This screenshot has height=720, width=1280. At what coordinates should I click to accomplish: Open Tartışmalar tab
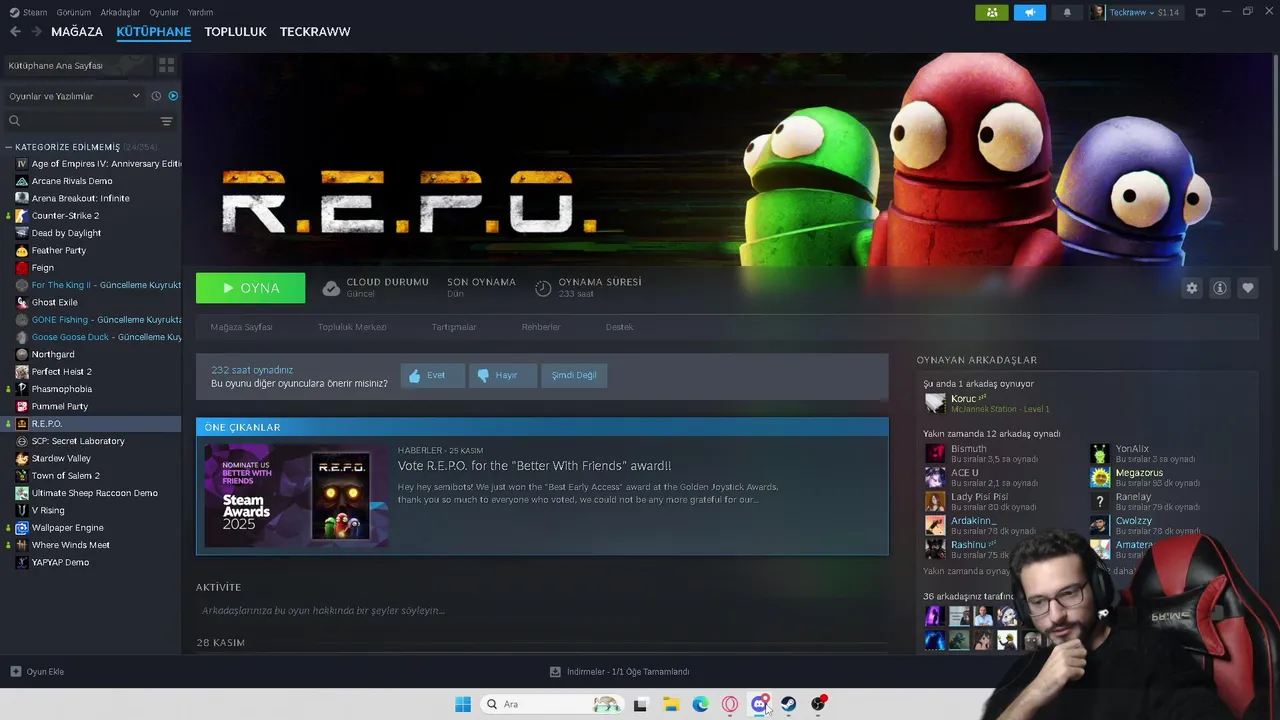click(x=454, y=327)
